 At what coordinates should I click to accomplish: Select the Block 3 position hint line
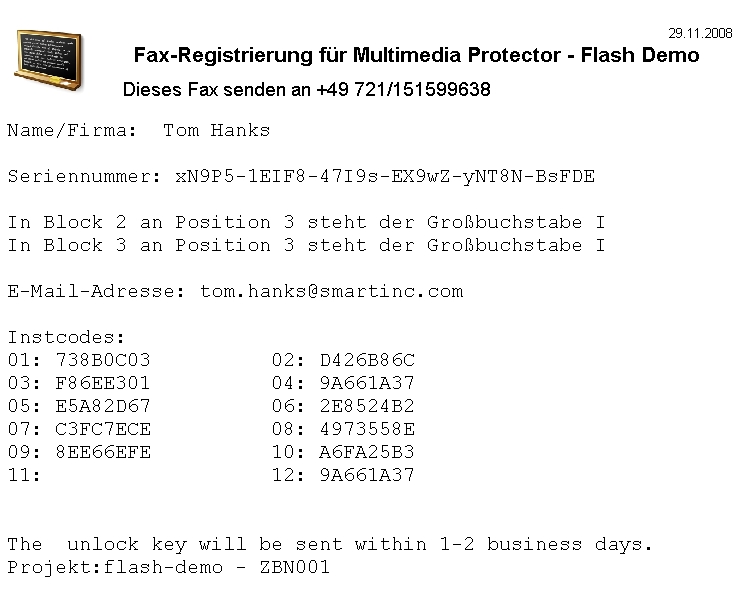tap(306, 246)
